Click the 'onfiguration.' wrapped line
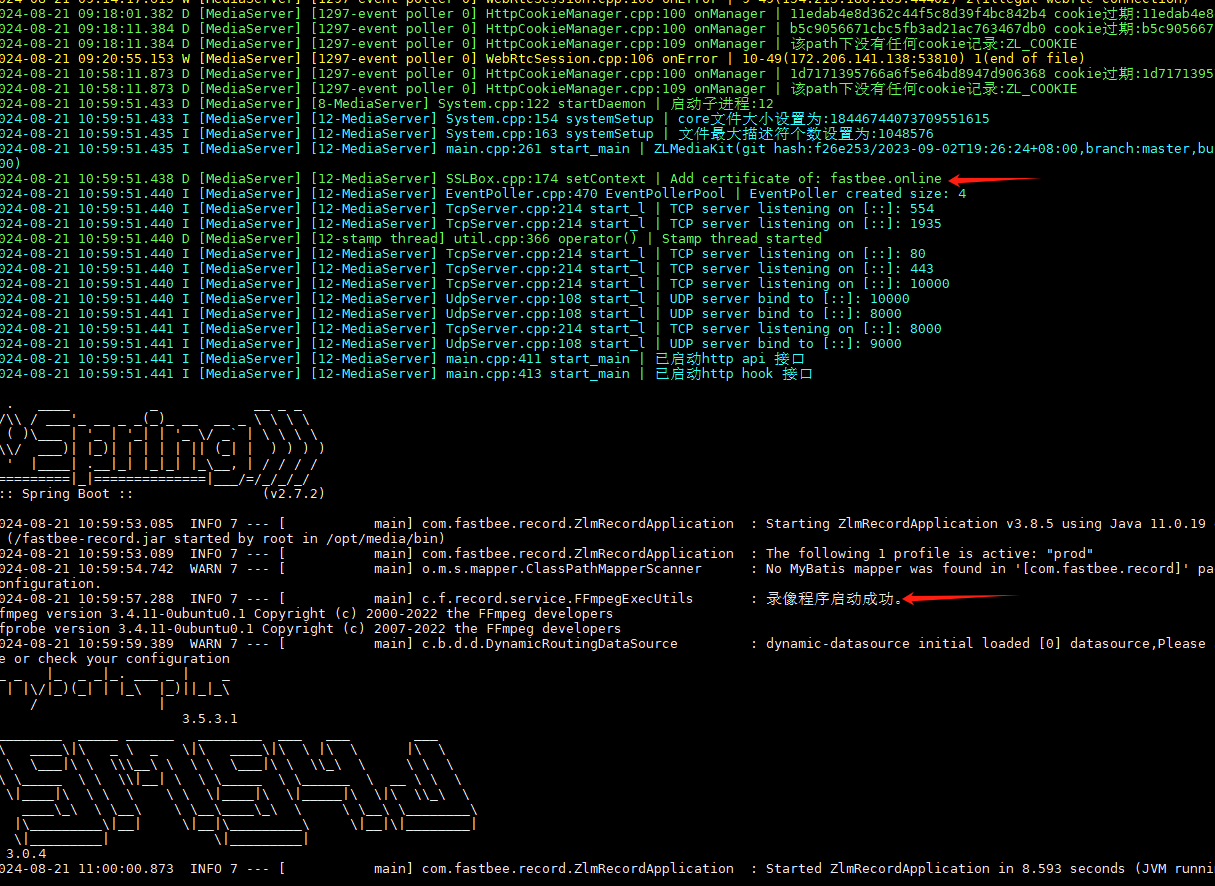The width and height of the screenshot is (1215, 886). point(50,584)
